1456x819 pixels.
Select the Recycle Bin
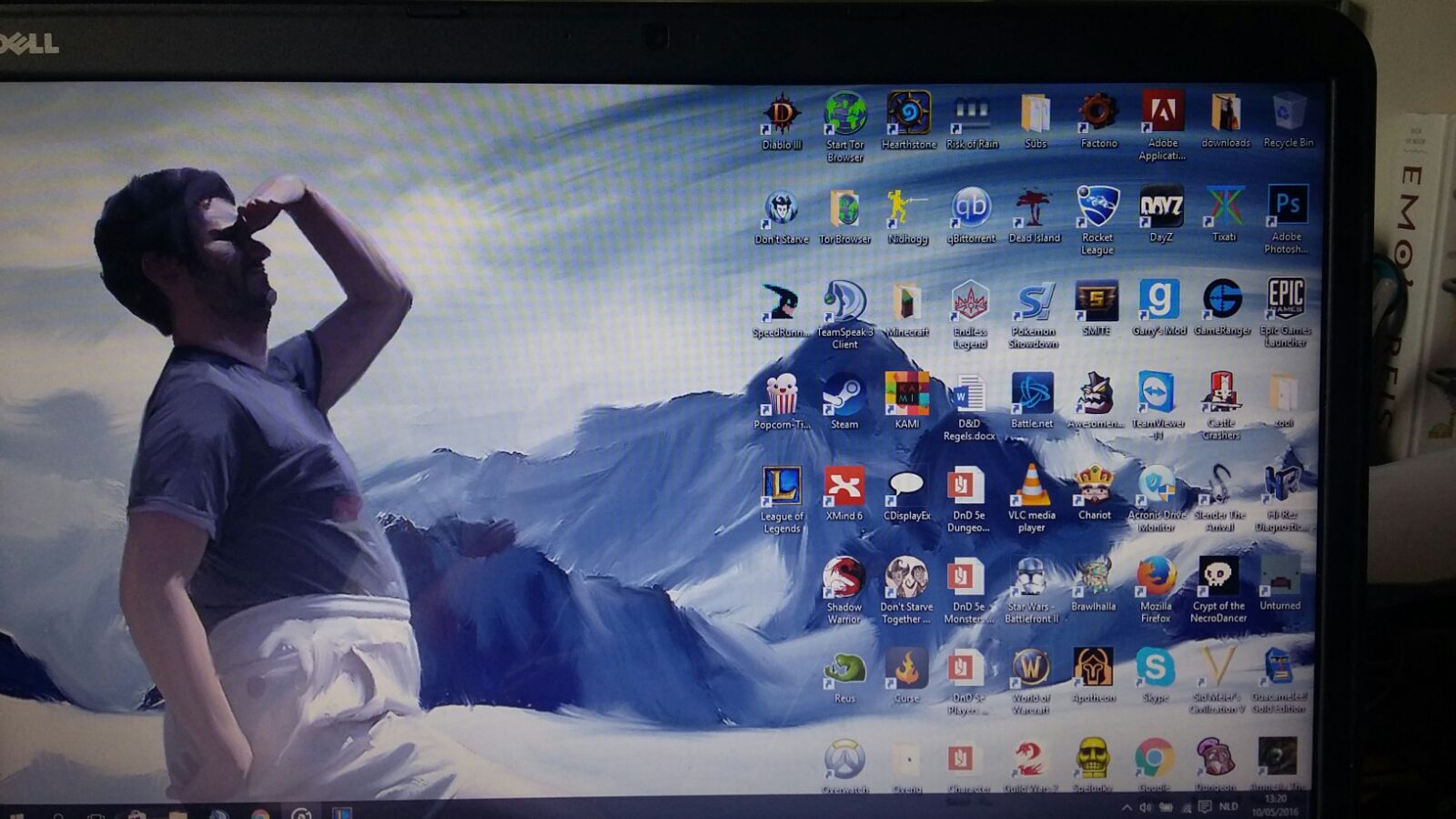[x=1289, y=115]
